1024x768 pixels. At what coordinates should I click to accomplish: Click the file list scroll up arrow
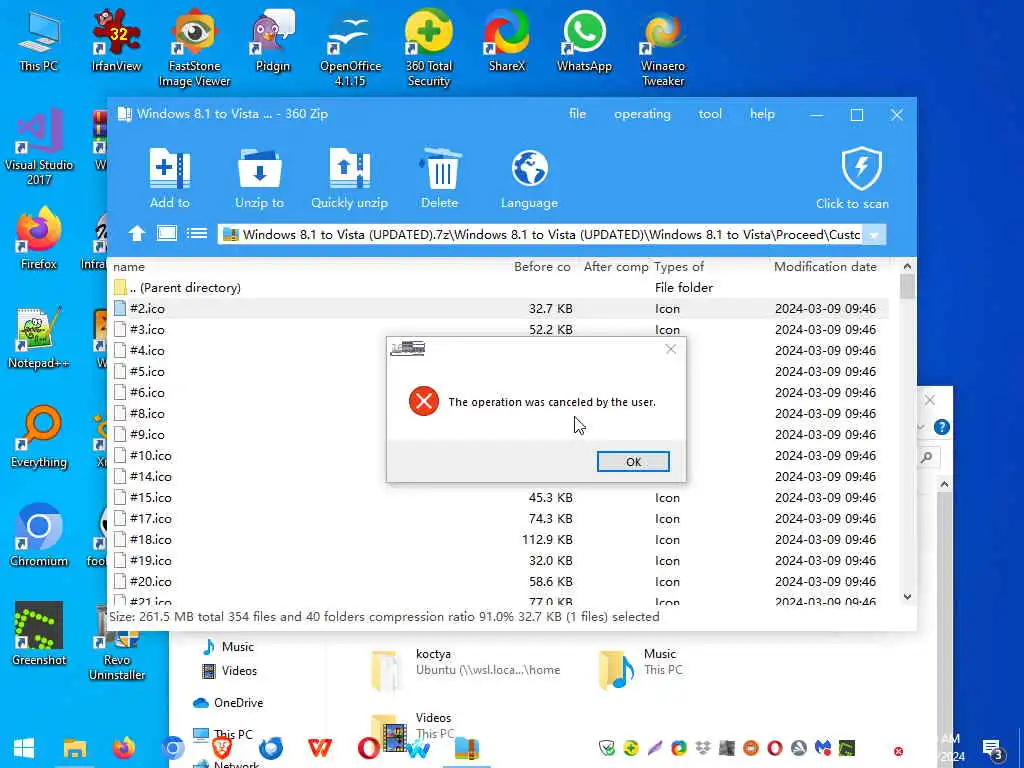click(907, 266)
